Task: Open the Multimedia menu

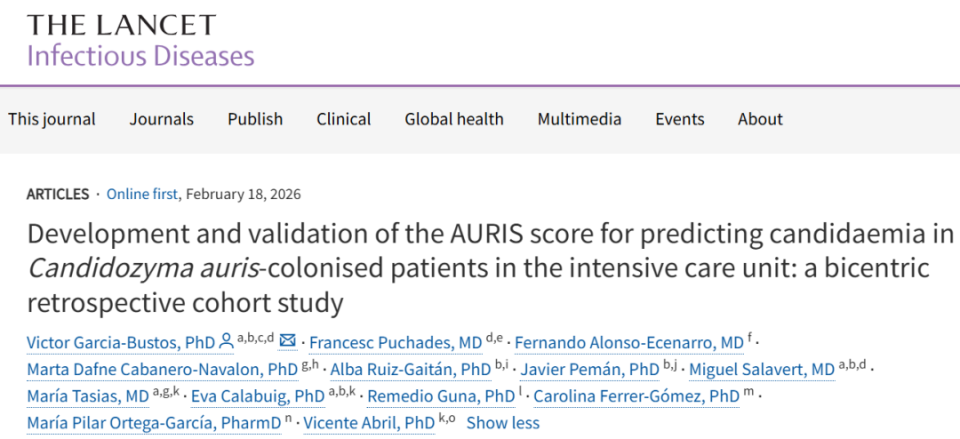Action: [x=579, y=119]
